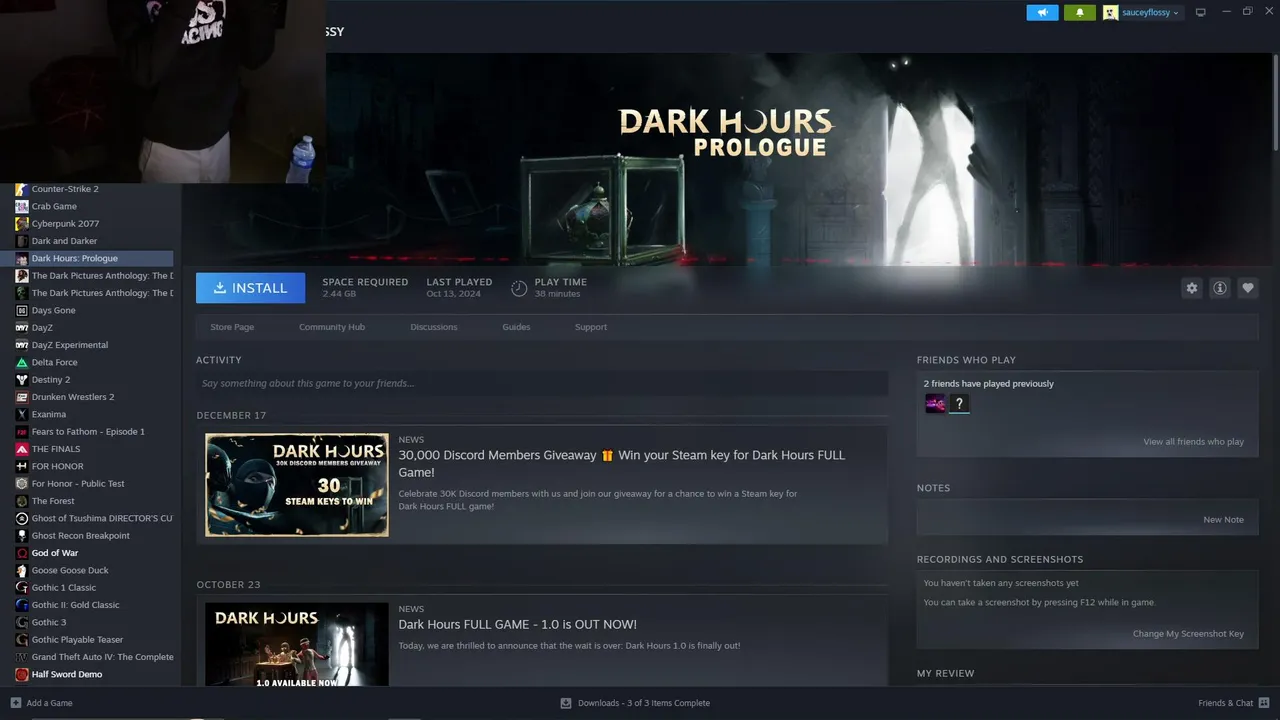Select Dark Hours: Prologue library entry
Image resolution: width=1280 pixels, height=720 pixels.
pos(94,259)
